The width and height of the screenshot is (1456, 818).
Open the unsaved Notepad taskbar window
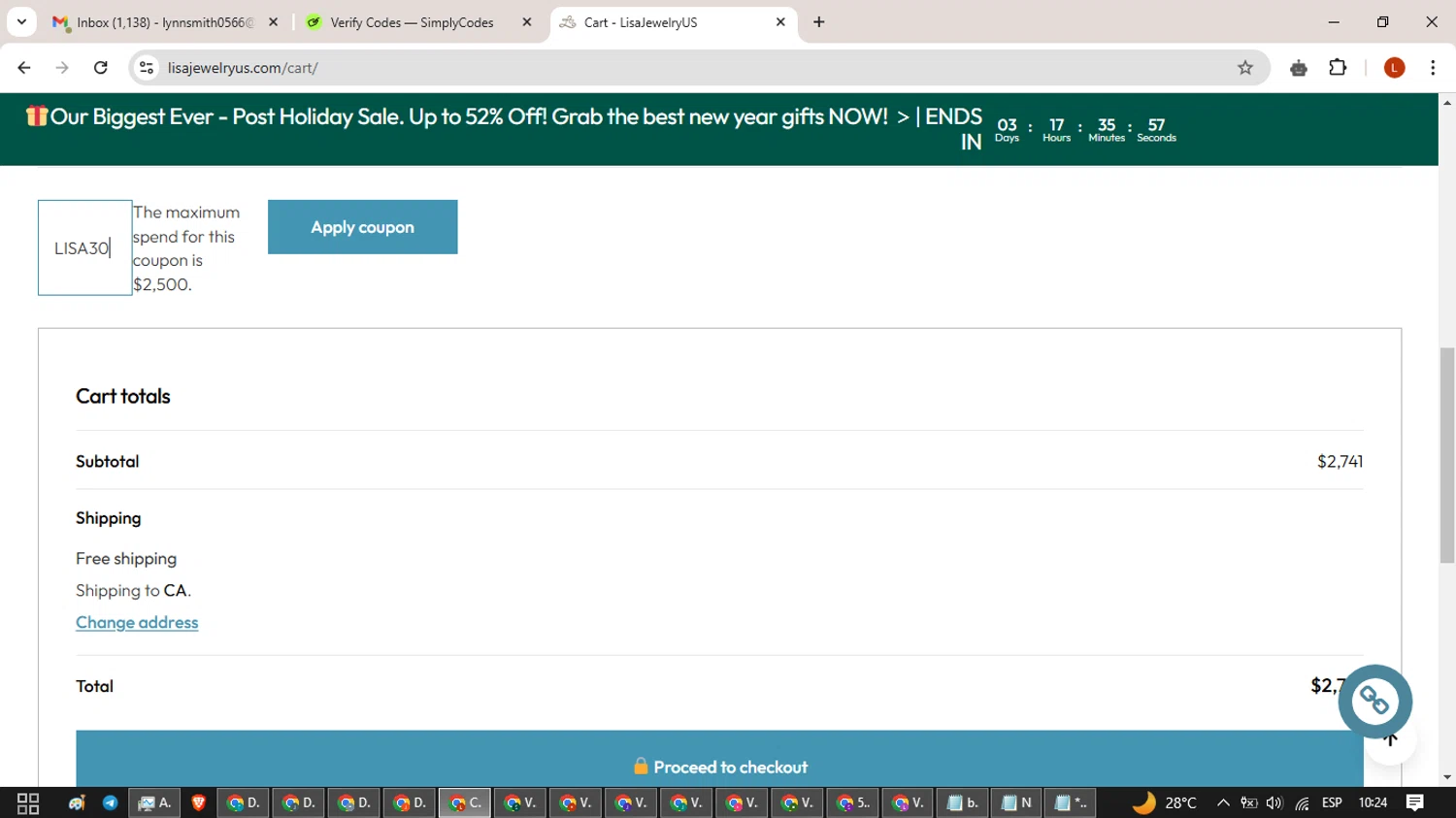1072,803
